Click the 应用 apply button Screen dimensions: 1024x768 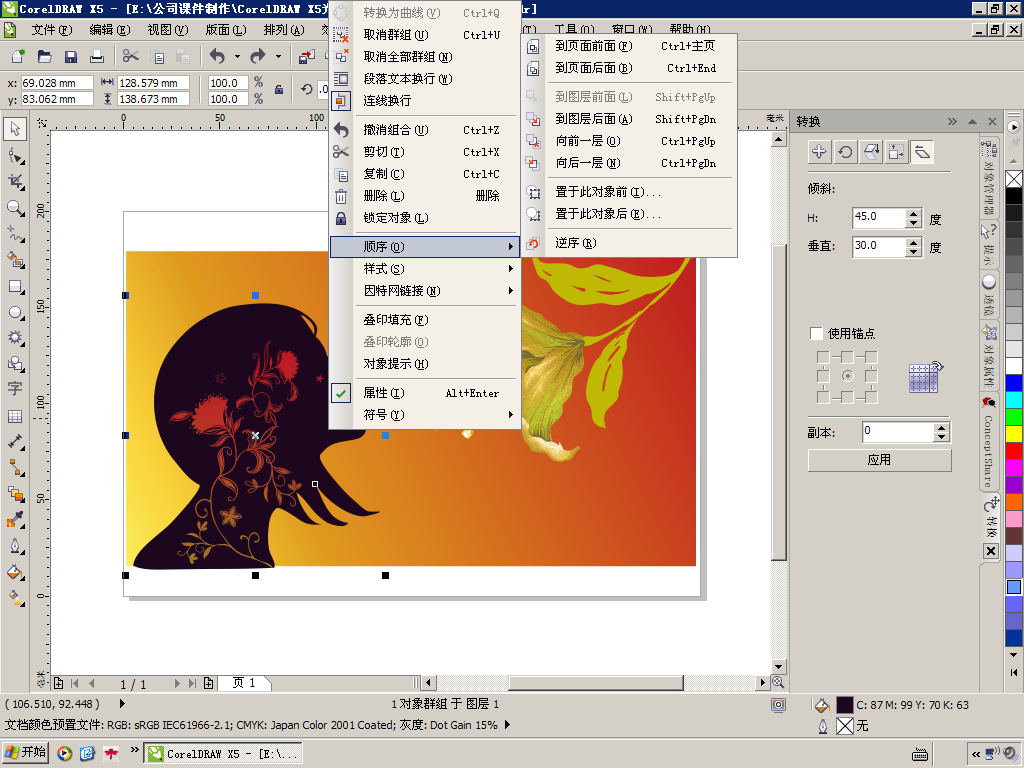tap(879, 460)
